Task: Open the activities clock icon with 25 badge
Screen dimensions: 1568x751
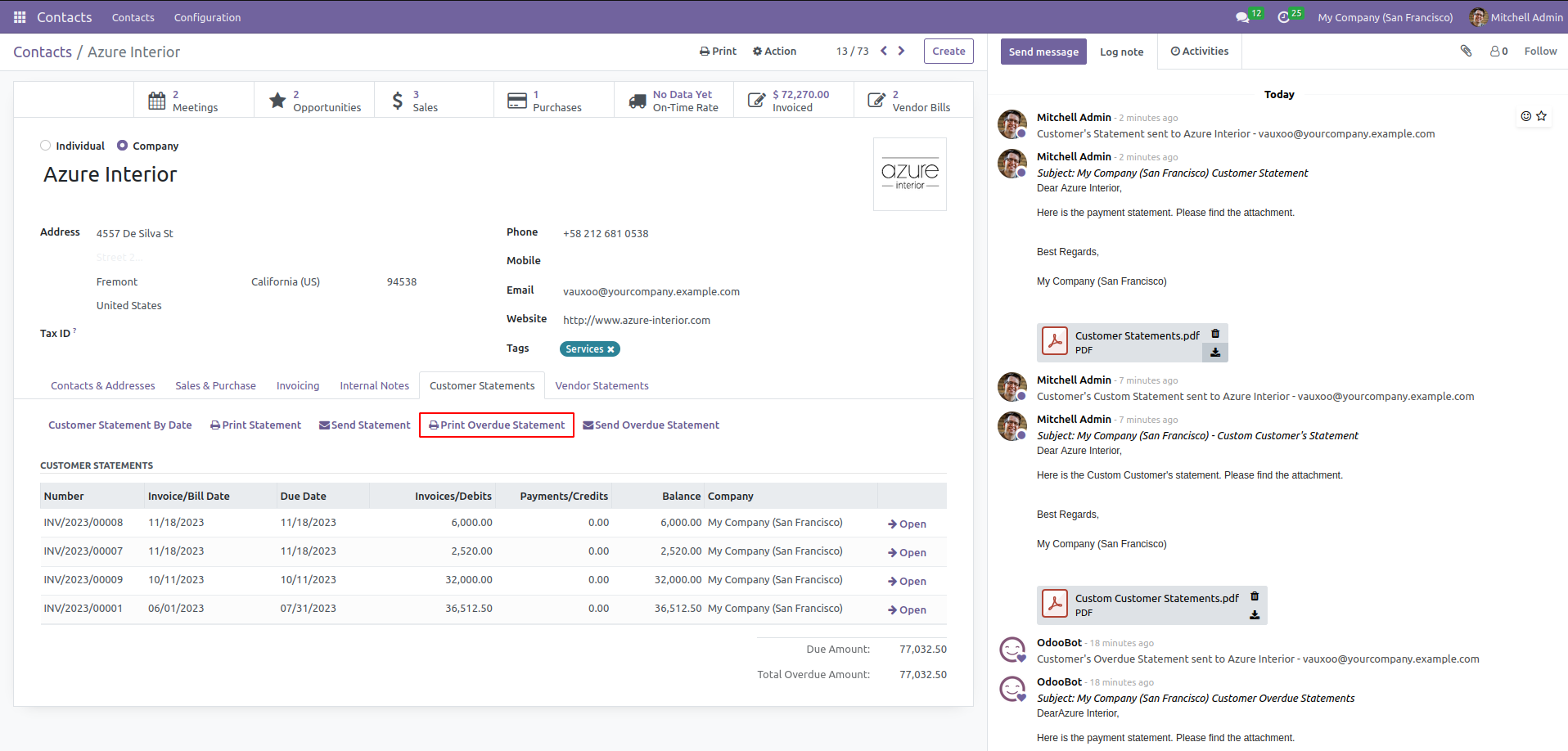Action: 1289,16
